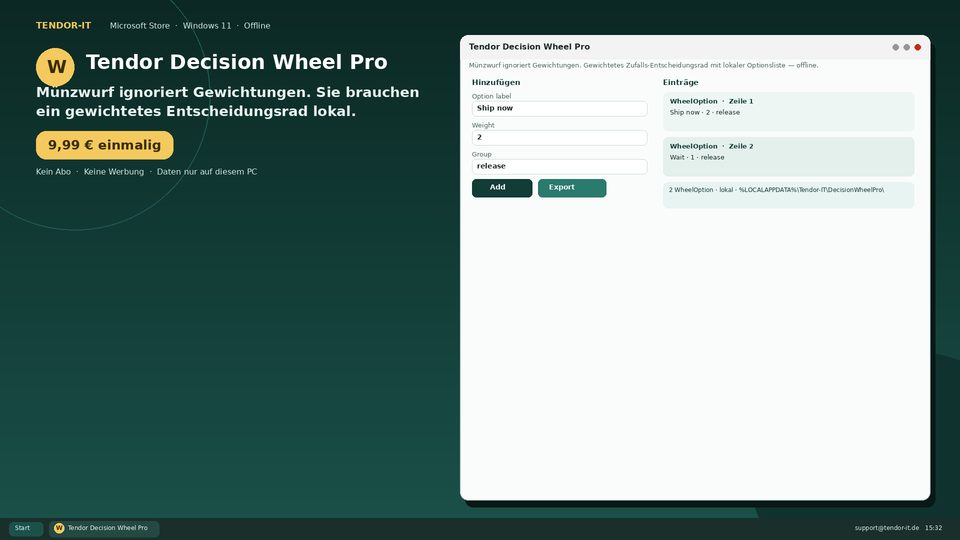The height and width of the screenshot is (540, 960).
Task: Click the TENDOR-IT brand text
Action: pyautogui.click(x=64, y=26)
